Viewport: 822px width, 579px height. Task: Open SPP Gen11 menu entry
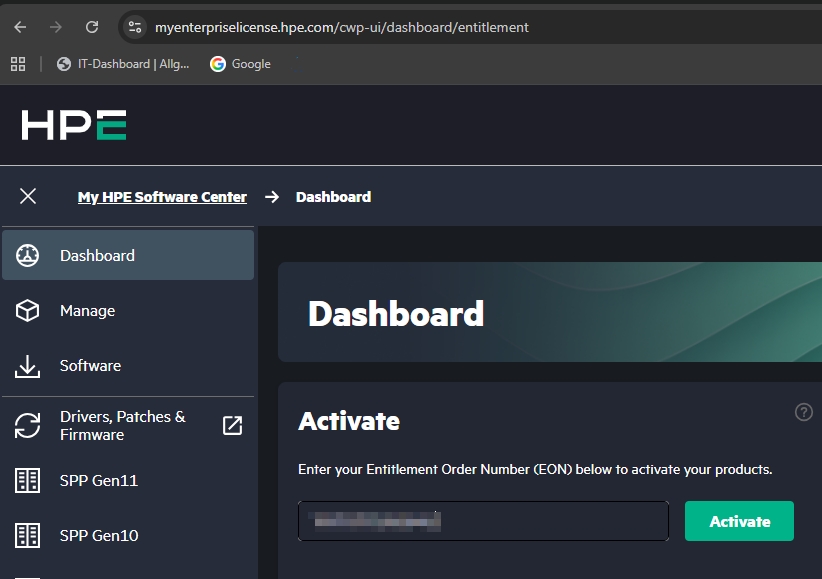tap(98, 481)
